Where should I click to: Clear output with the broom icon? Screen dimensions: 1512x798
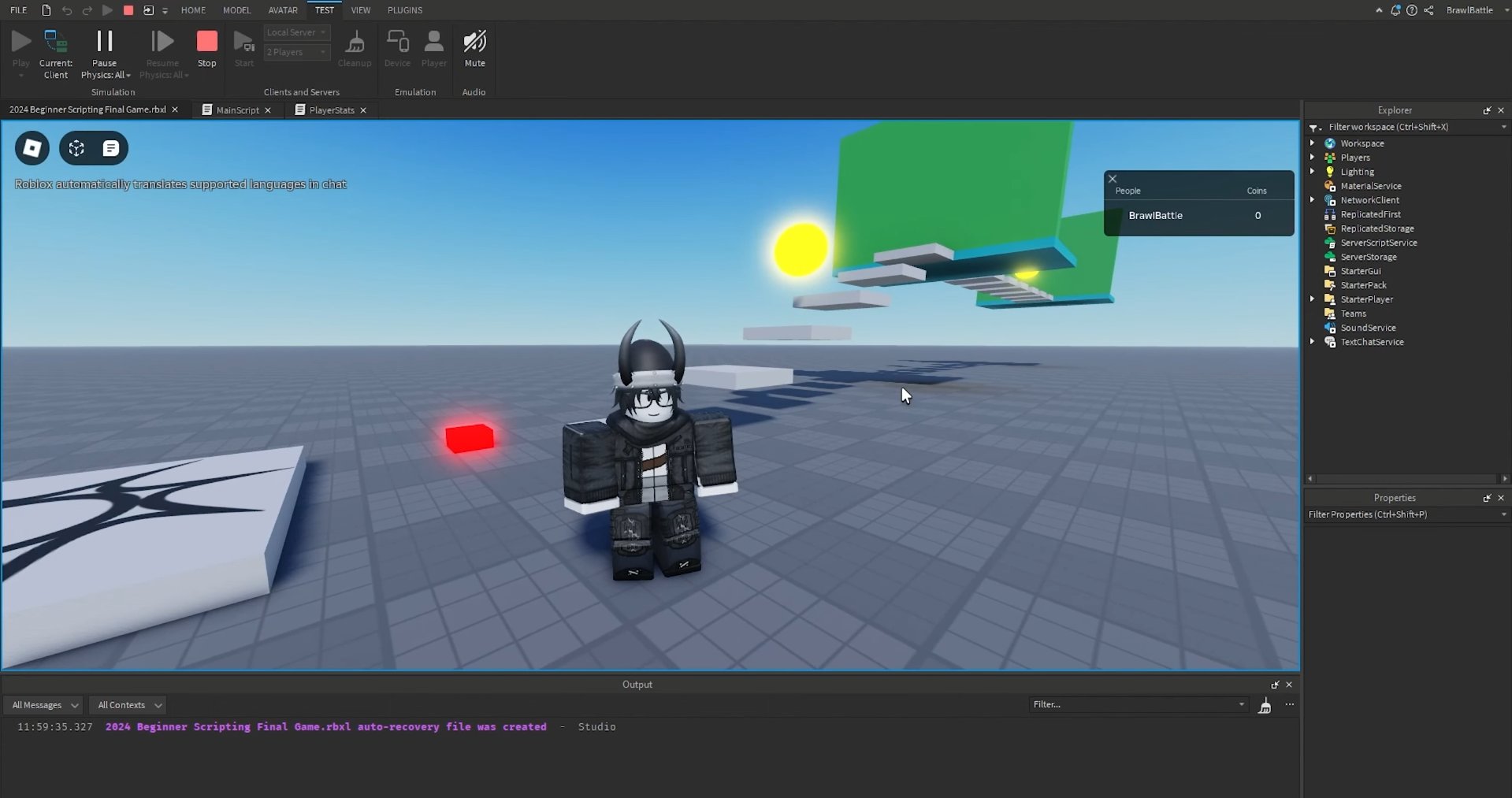point(1265,705)
